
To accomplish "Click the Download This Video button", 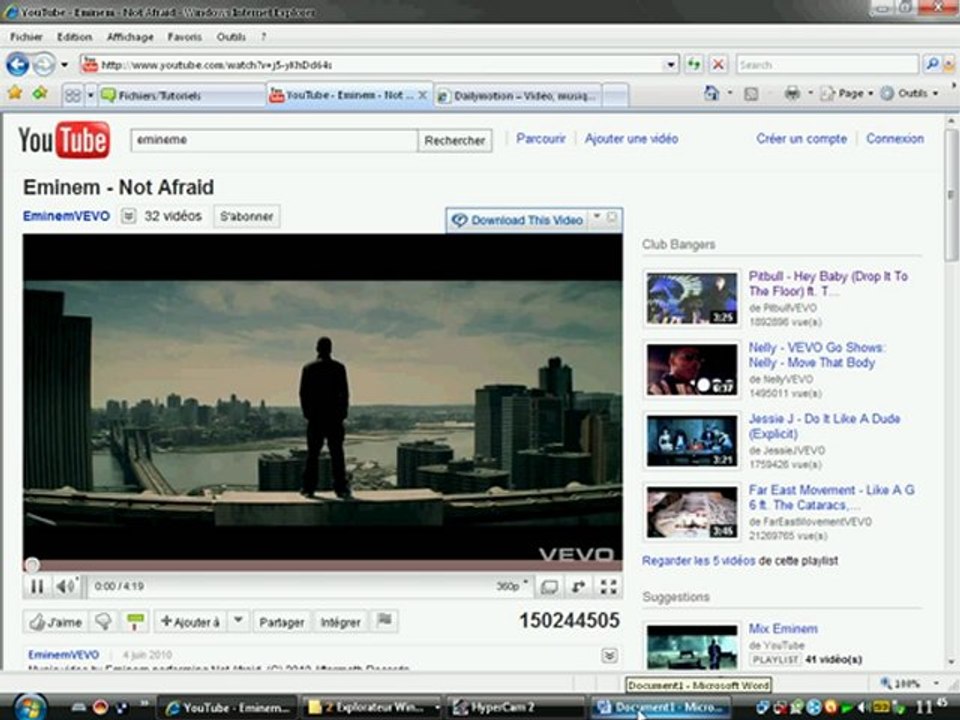I will point(518,220).
